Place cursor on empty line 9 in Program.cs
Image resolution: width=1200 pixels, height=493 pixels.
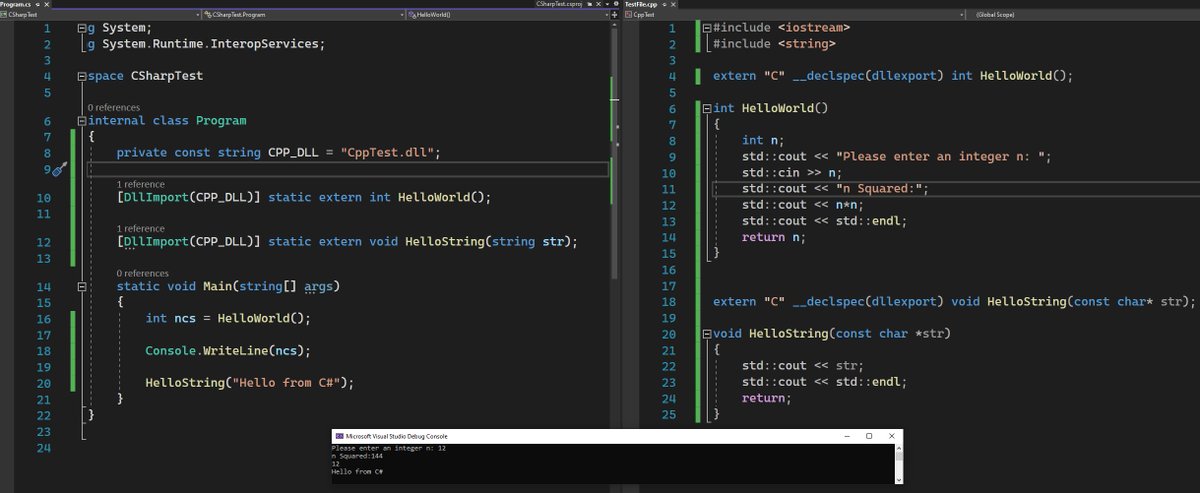348,169
